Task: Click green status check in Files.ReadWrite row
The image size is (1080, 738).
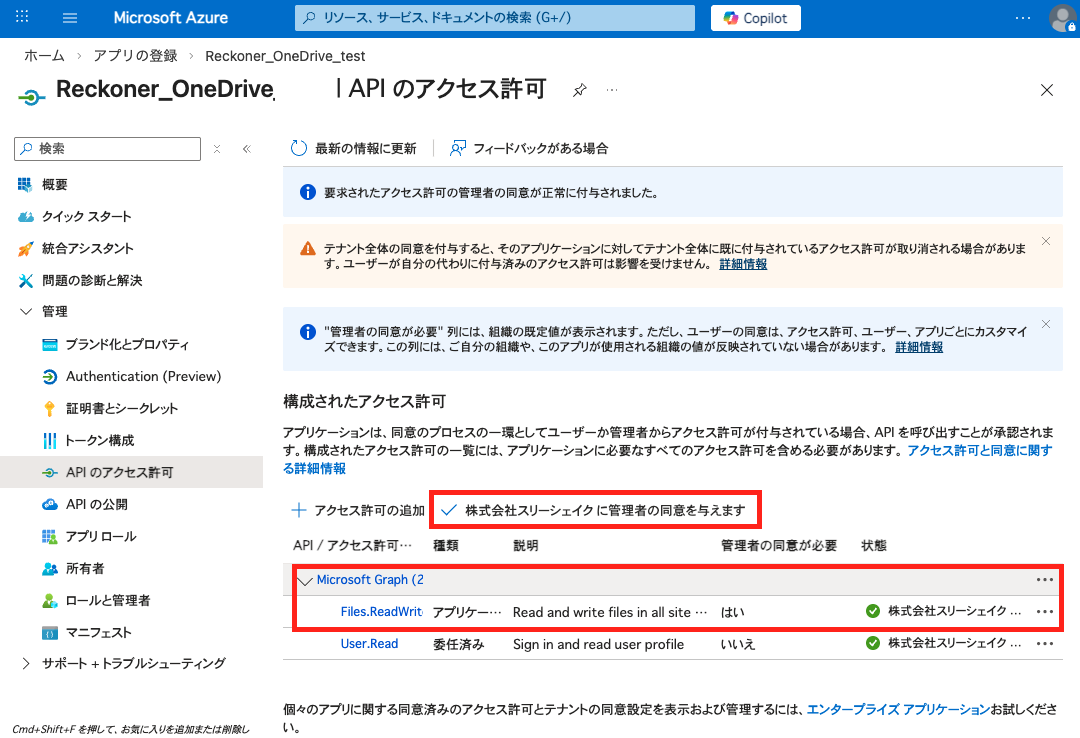Action: click(873, 611)
